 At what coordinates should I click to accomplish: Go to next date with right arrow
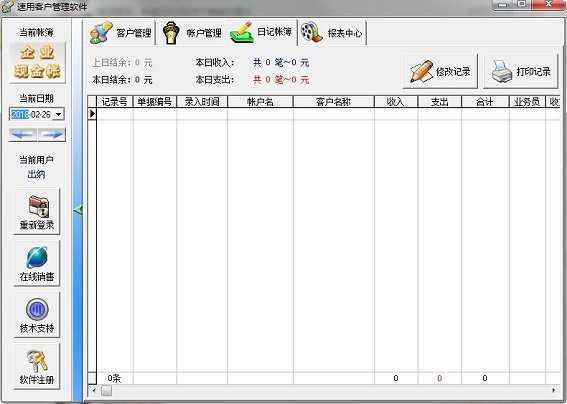(52, 135)
